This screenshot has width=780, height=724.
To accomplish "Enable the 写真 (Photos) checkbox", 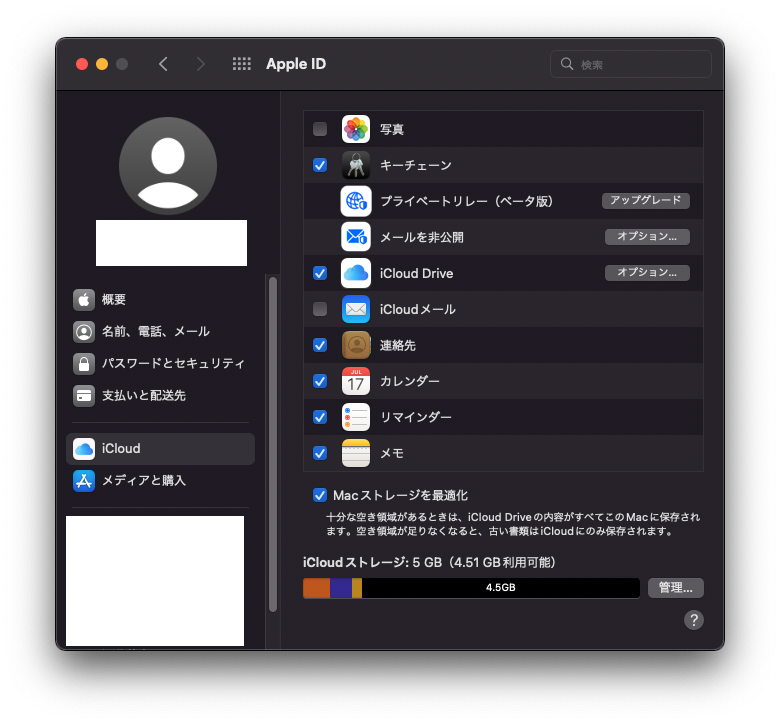I will tap(320, 129).
